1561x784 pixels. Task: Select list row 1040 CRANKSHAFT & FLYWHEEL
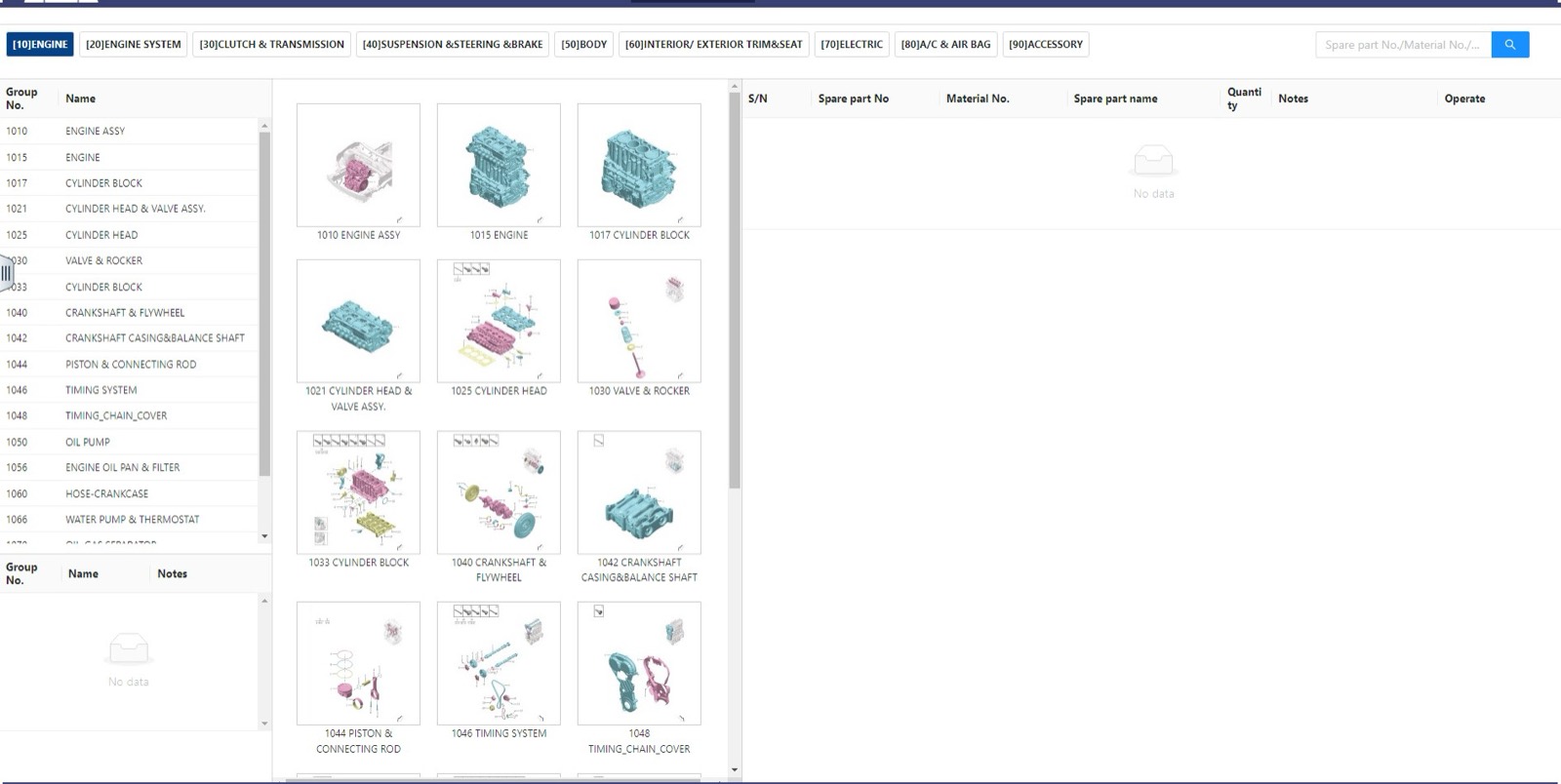pyautogui.click(x=129, y=312)
